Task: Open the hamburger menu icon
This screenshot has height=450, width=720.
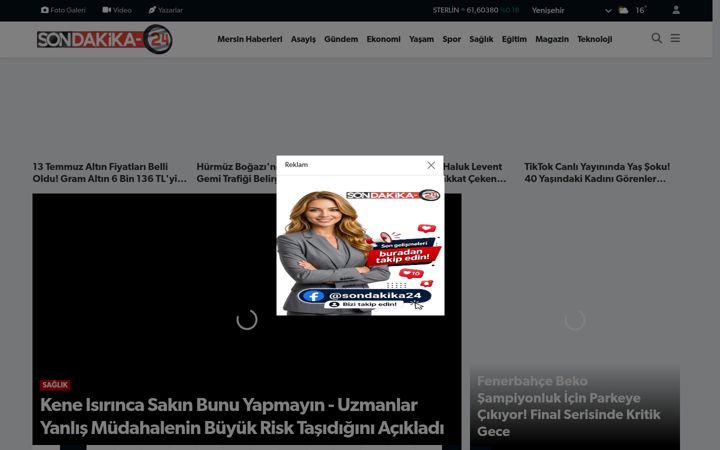Action: point(675,38)
